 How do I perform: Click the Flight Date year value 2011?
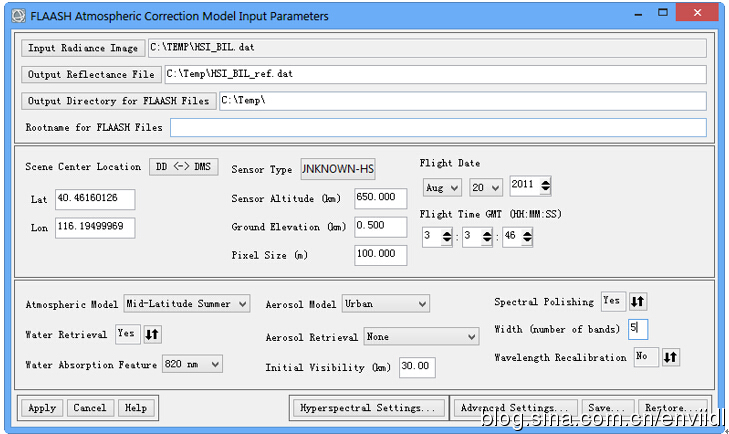[x=525, y=185]
